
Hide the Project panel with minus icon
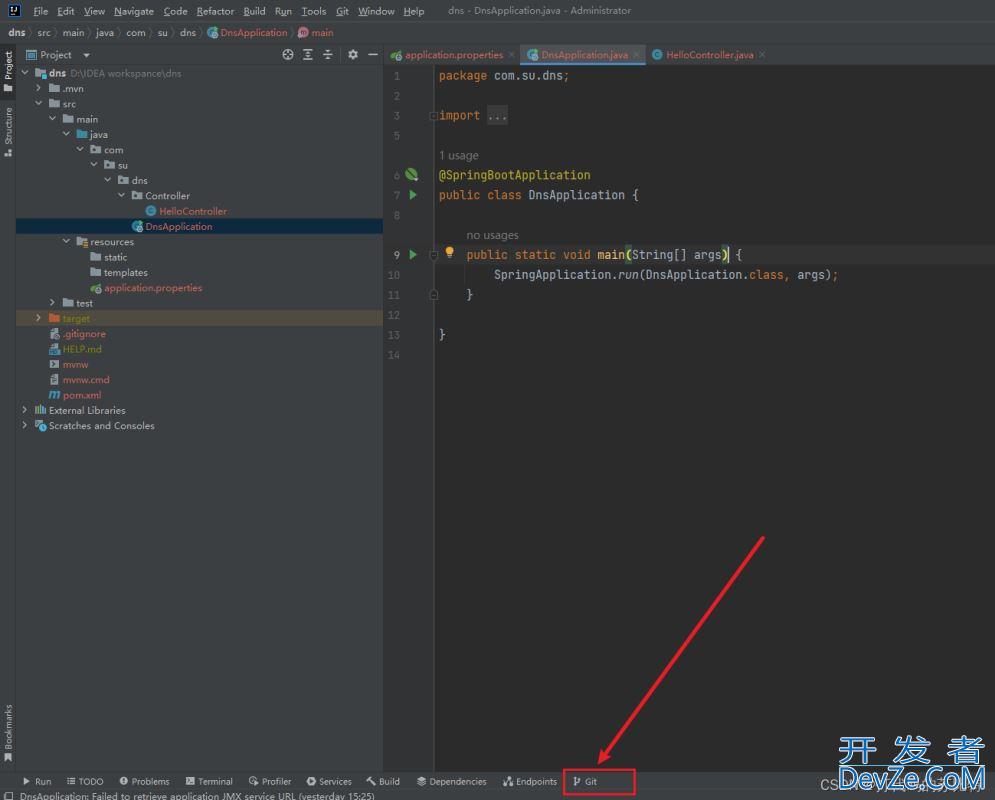coord(373,55)
